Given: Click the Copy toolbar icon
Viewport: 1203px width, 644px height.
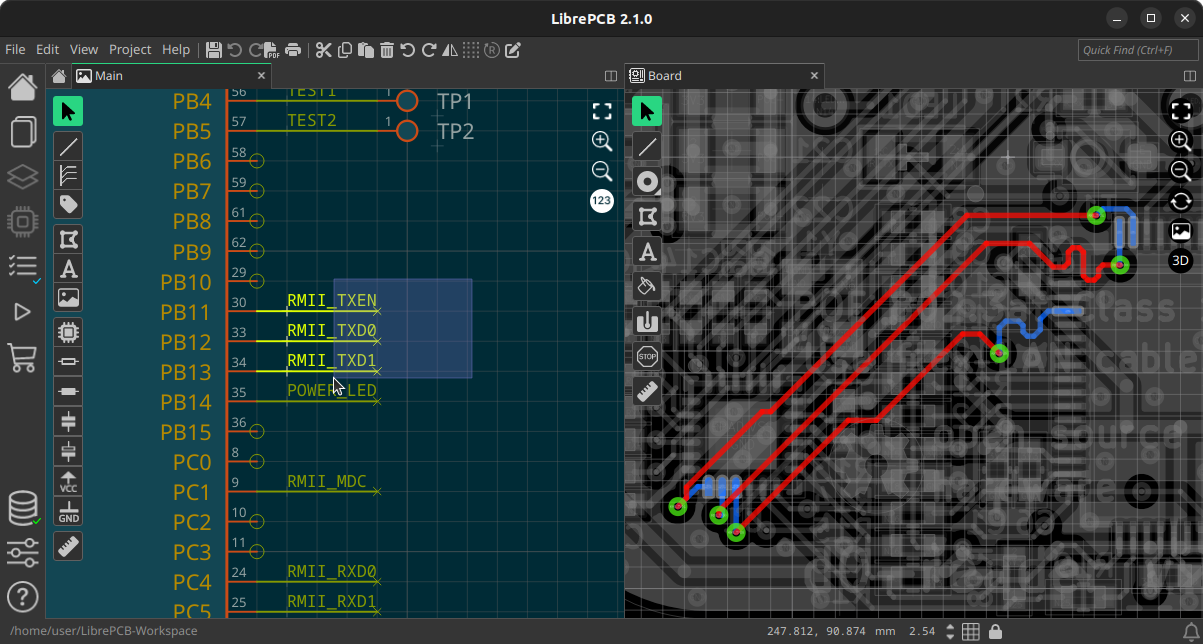Looking at the screenshot, I should 345,49.
